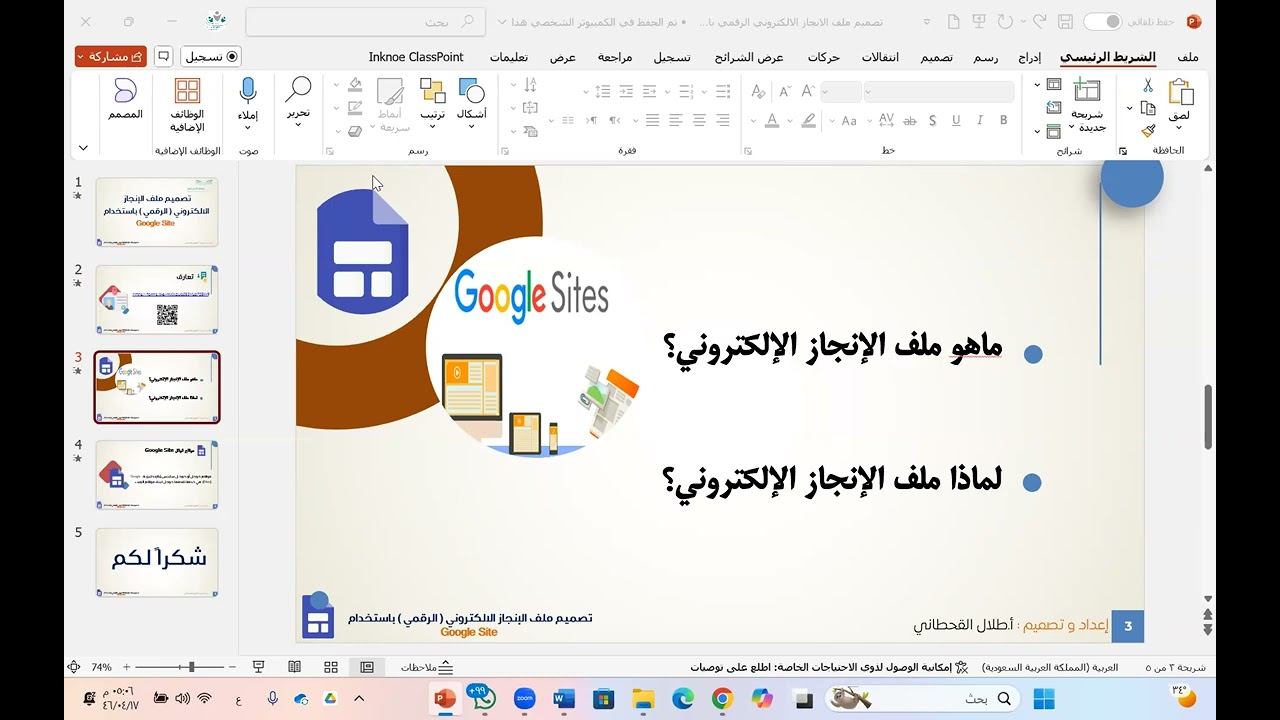
Task: Click the Font Color red swatch
Action: point(772,121)
